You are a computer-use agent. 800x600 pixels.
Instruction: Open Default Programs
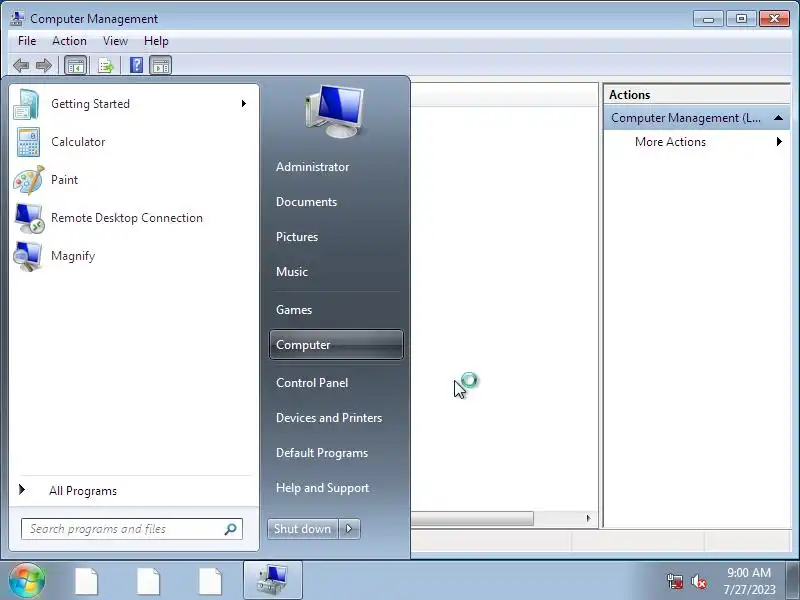click(322, 453)
